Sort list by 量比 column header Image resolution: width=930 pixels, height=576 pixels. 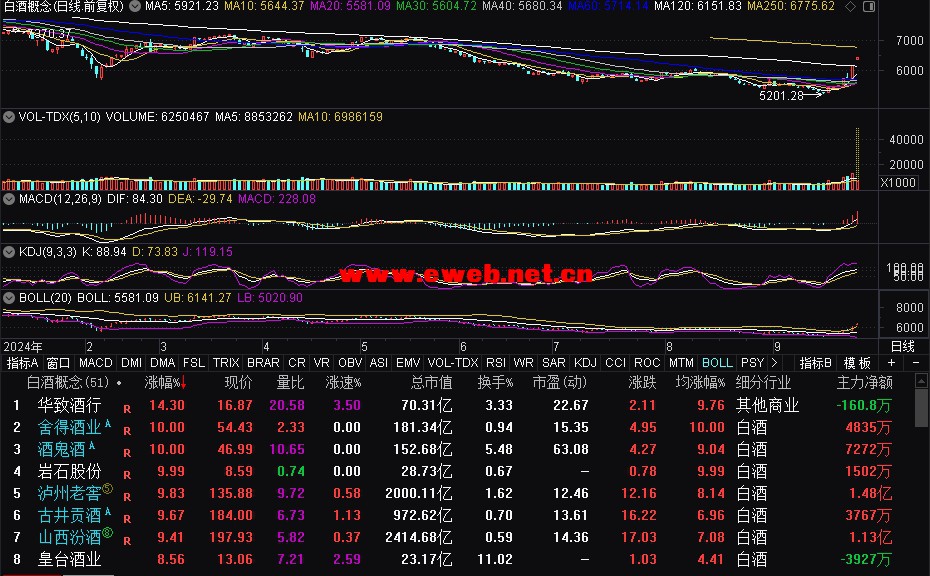coord(290,383)
